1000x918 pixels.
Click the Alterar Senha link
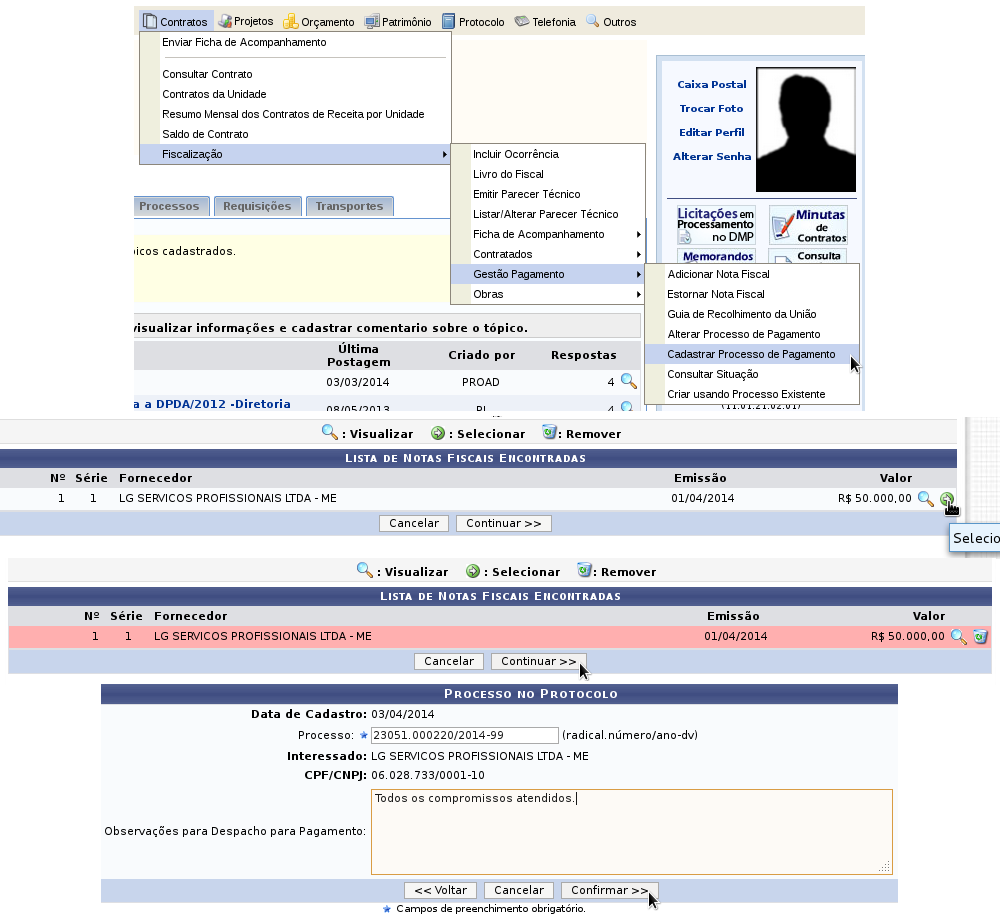click(712, 156)
